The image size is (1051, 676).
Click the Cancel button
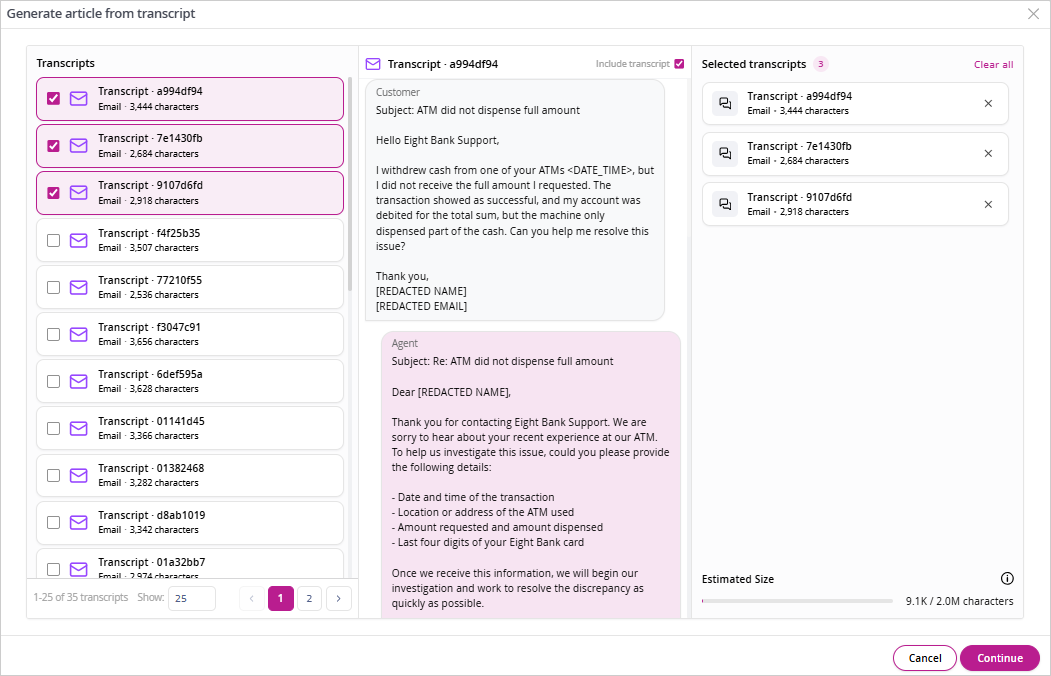925,658
